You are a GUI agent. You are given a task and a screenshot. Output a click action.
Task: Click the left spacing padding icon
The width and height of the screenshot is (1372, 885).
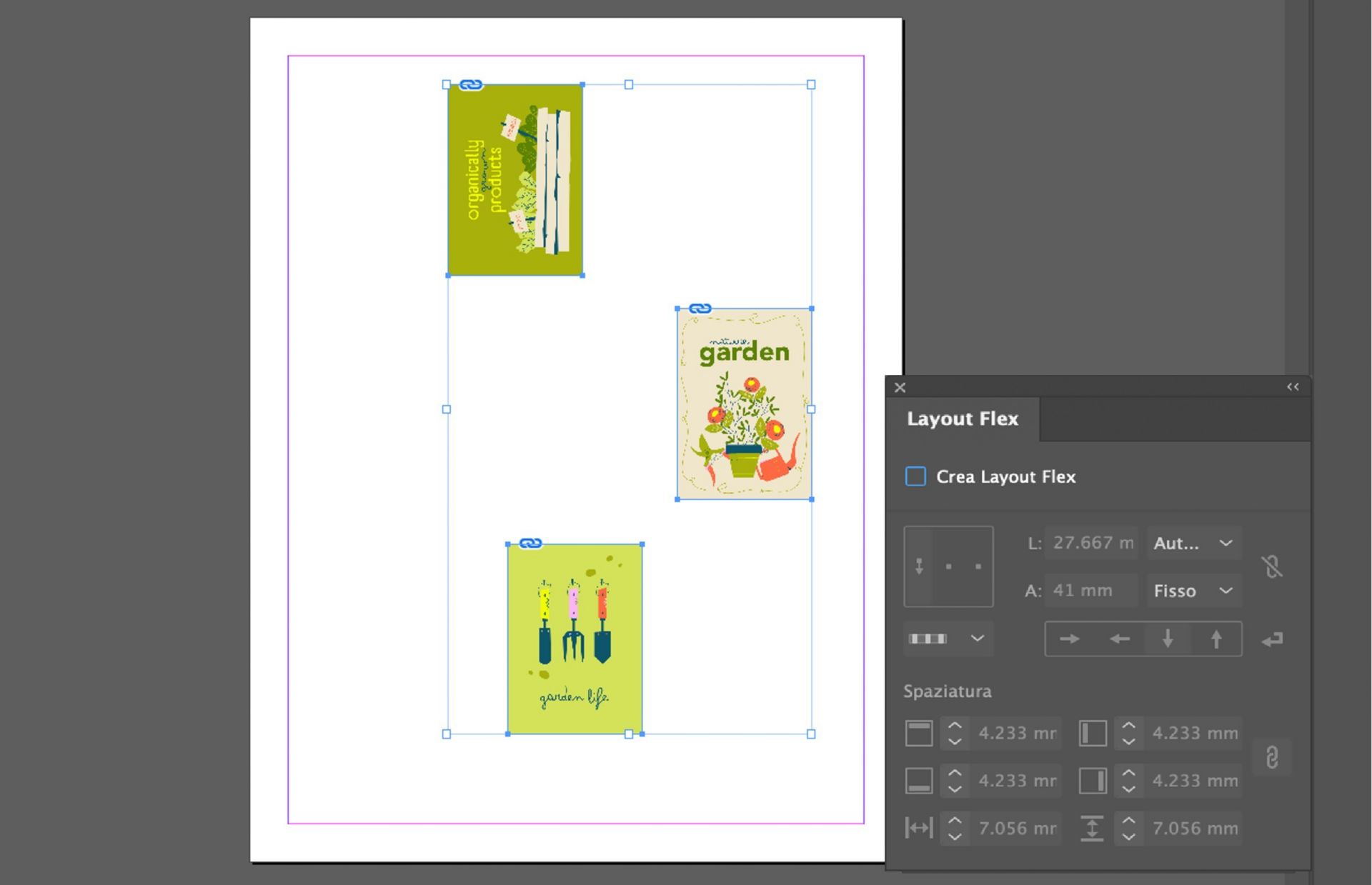[x=1092, y=732]
